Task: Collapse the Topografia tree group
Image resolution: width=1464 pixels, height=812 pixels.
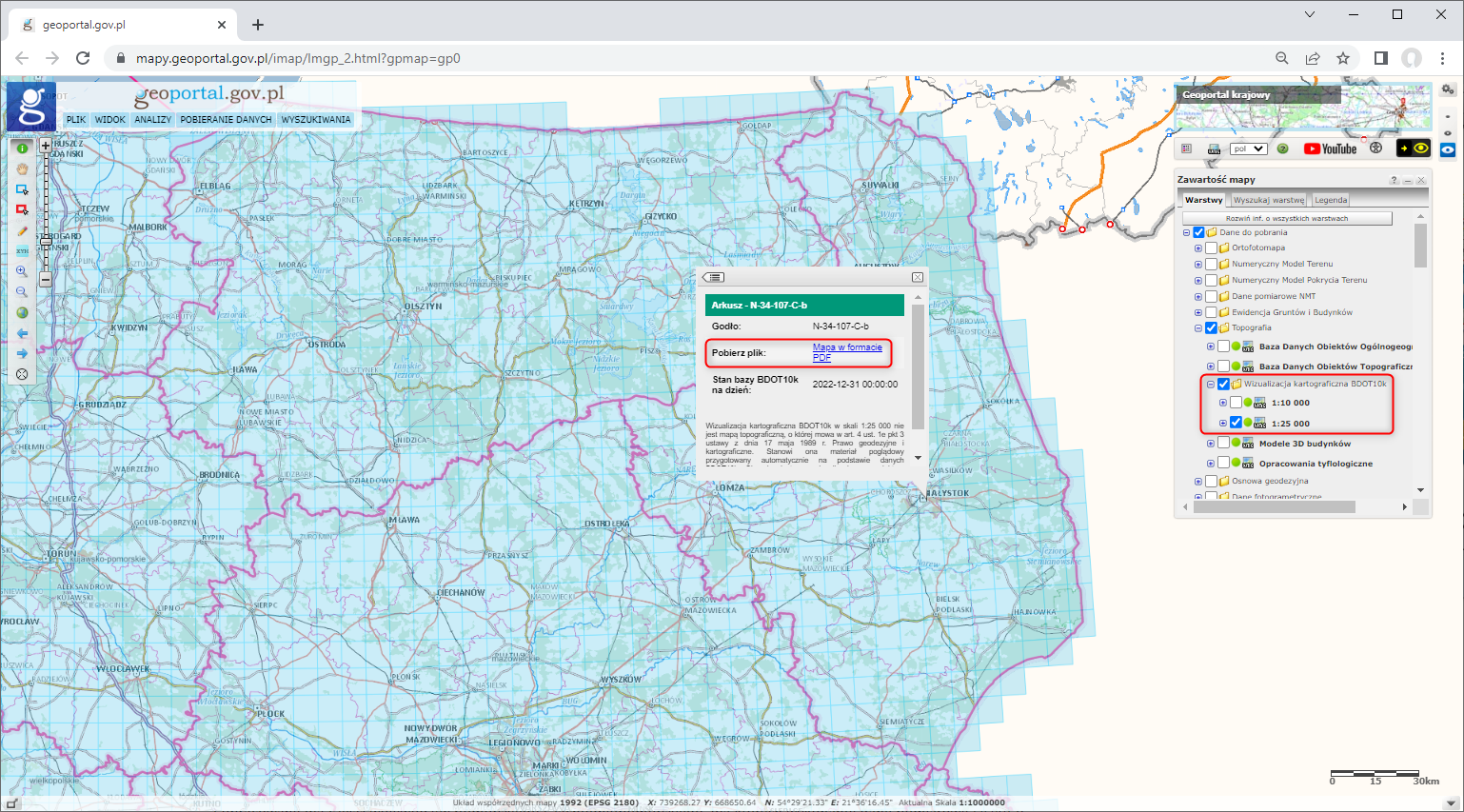Action: (1198, 327)
